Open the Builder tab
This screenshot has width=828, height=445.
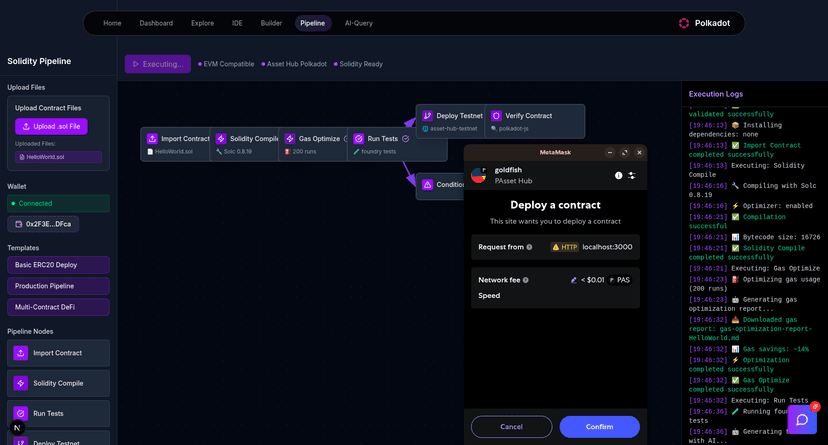(x=271, y=23)
